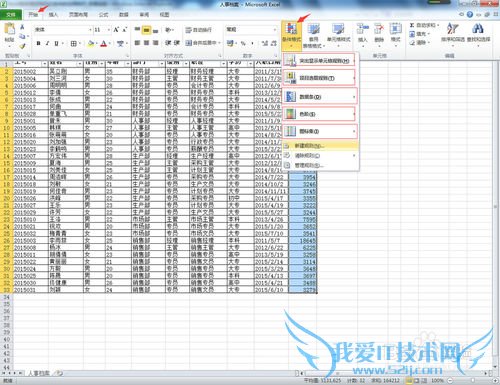Expand Font group dialog launcher

[127, 56]
